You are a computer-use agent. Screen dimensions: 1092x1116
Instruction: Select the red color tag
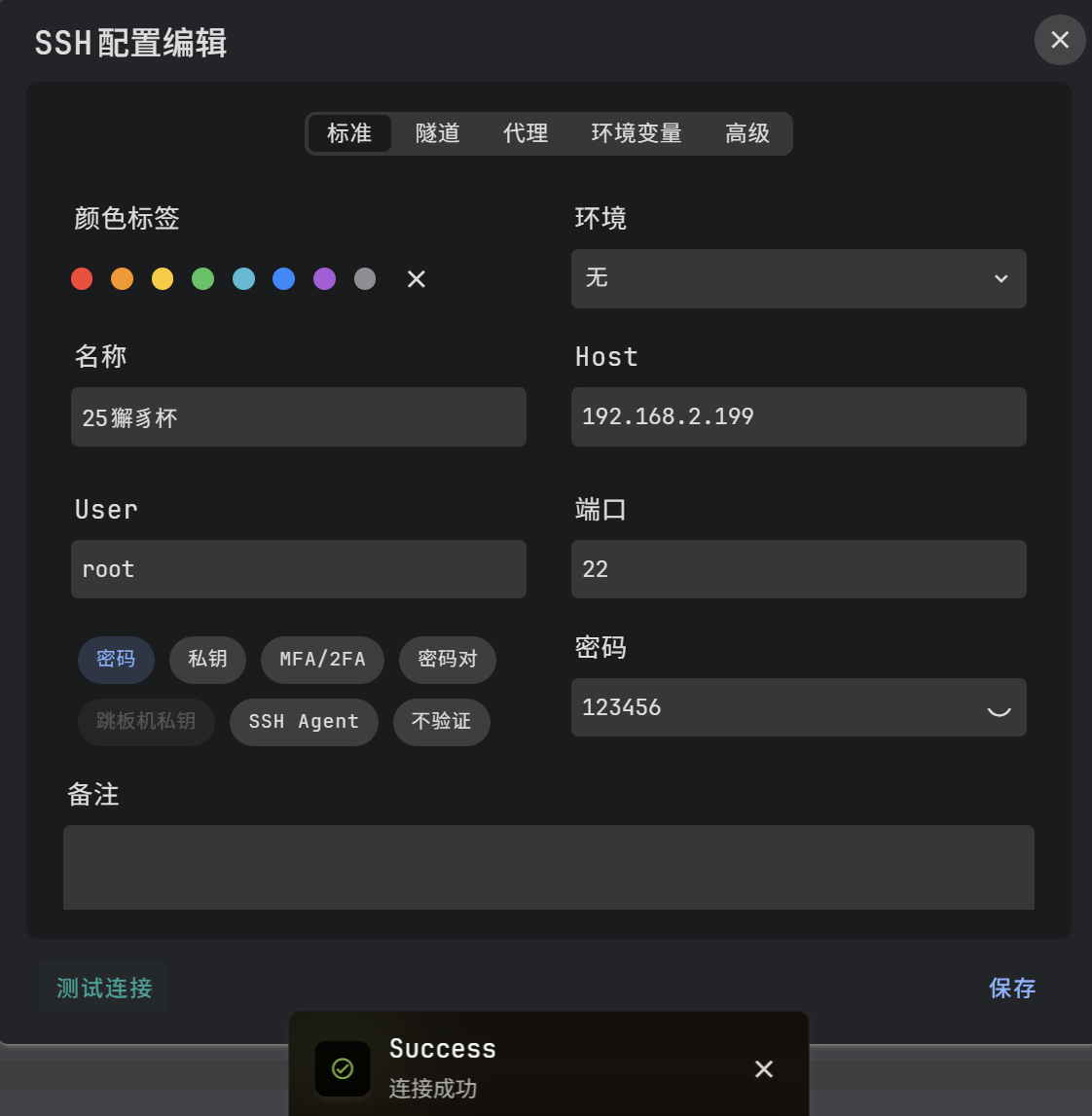[x=82, y=279]
